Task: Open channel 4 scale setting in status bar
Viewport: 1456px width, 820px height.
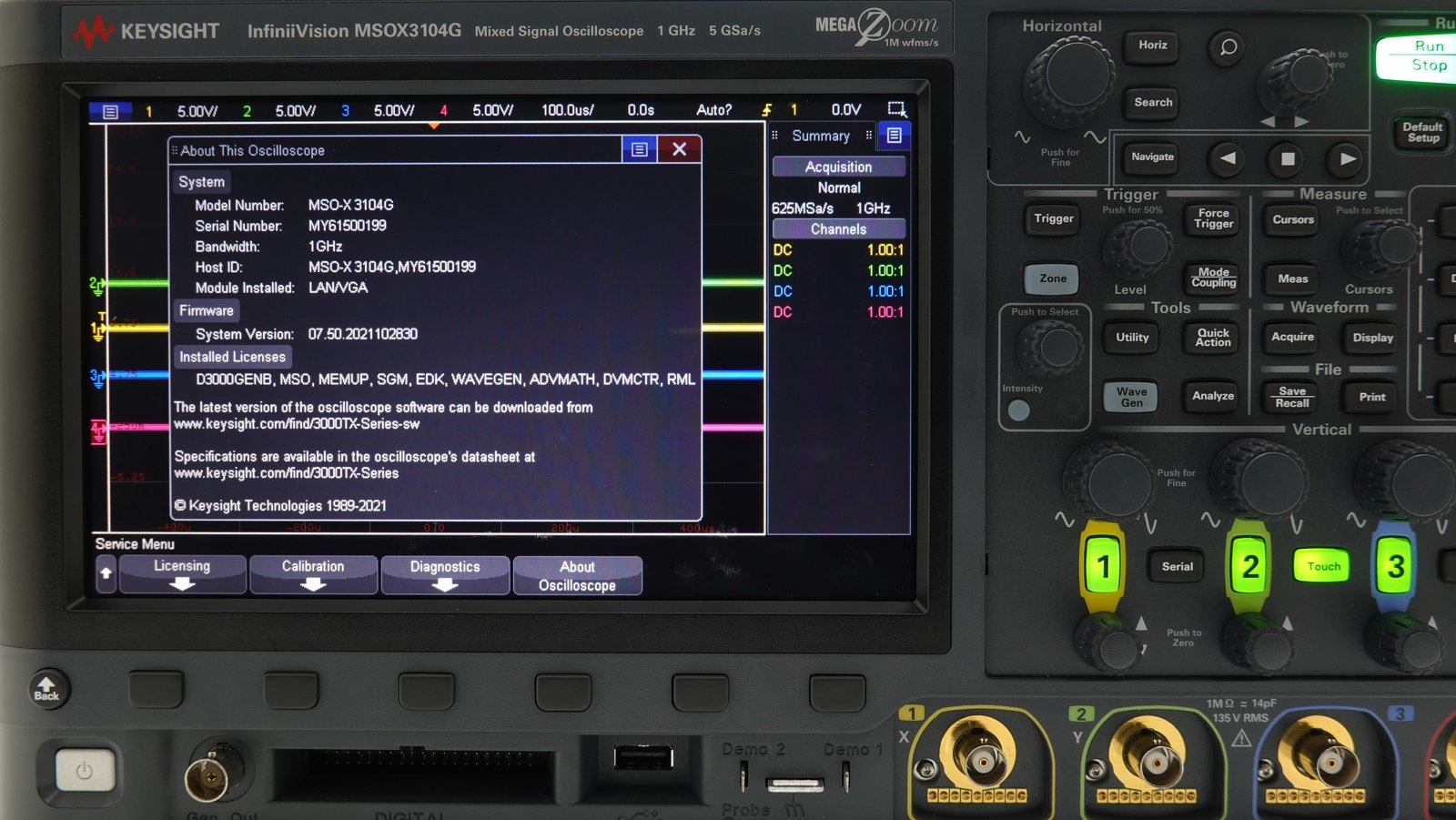Action: (492, 111)
